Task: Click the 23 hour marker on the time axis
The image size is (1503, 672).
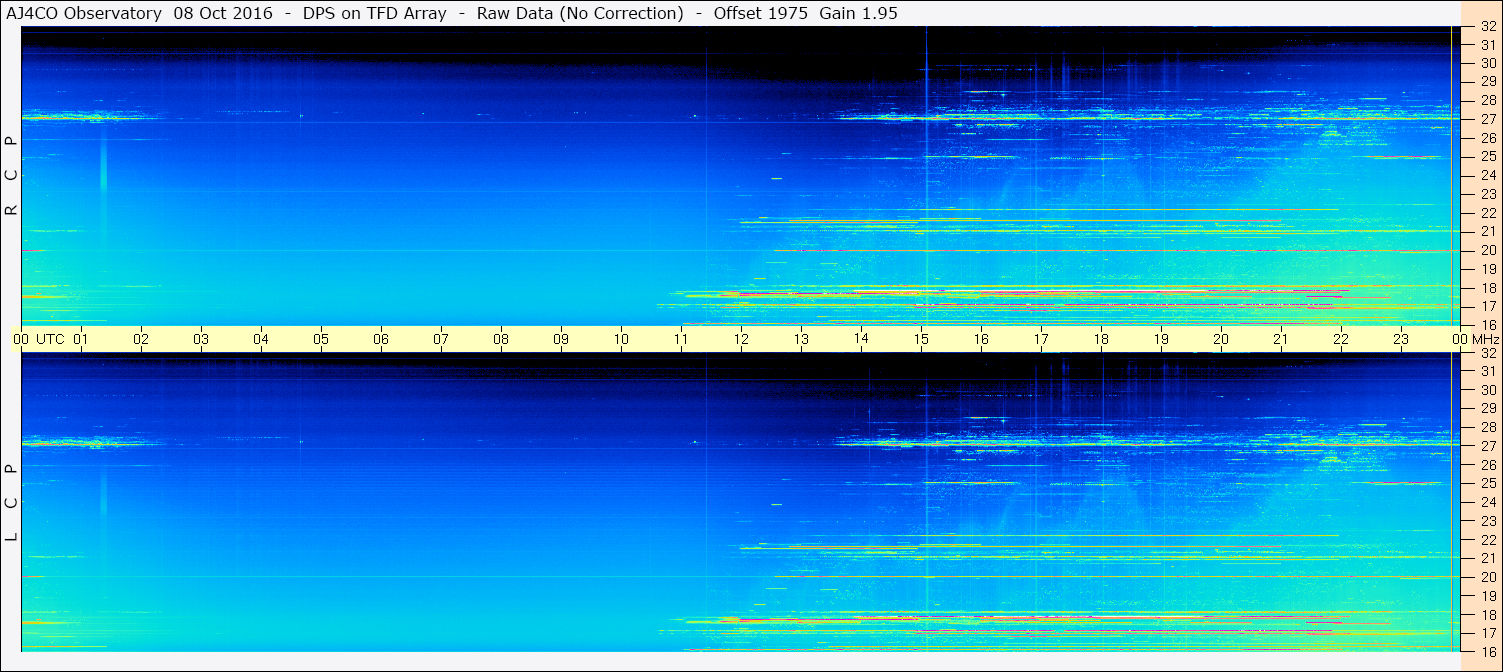Action: click(x=1401, y=339)
